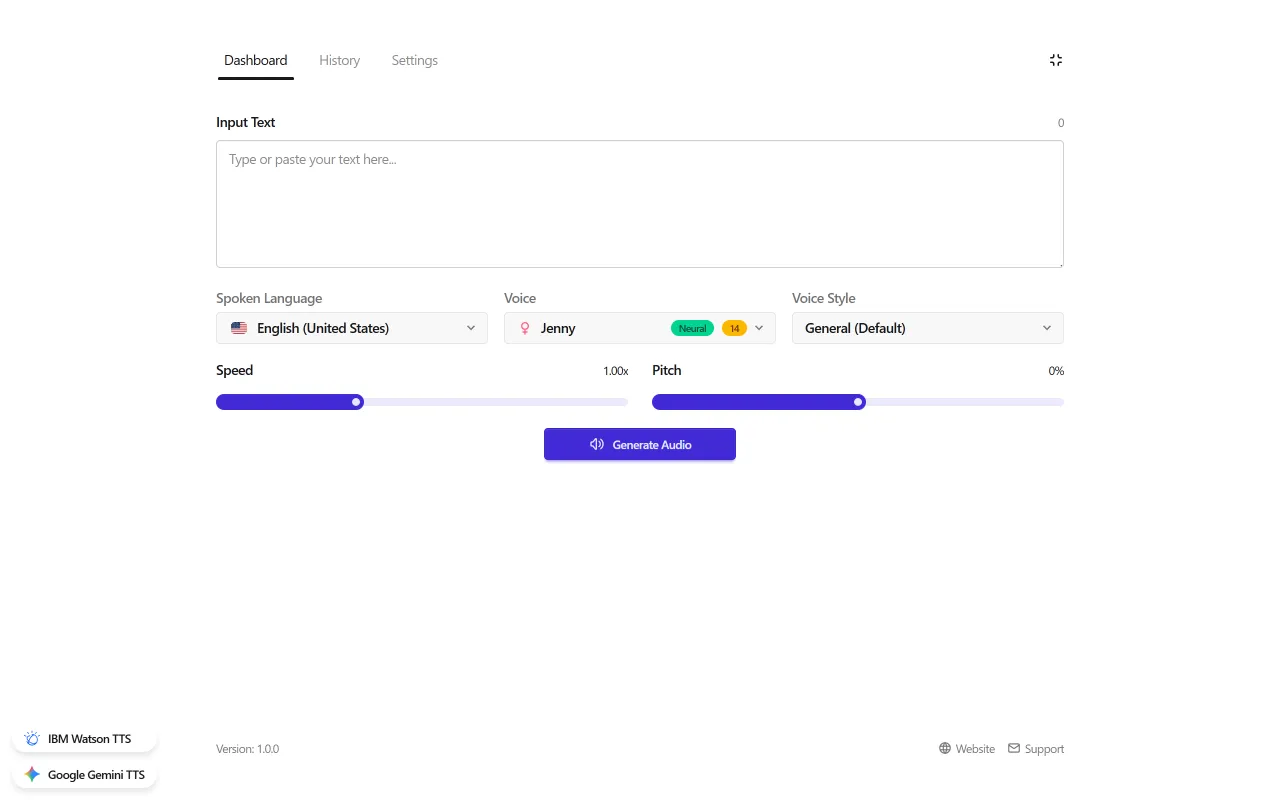Viewport: 1280px width, 800px height.
Task: Open the Spoken Language dropdown
Action: (x=352, y=328)
